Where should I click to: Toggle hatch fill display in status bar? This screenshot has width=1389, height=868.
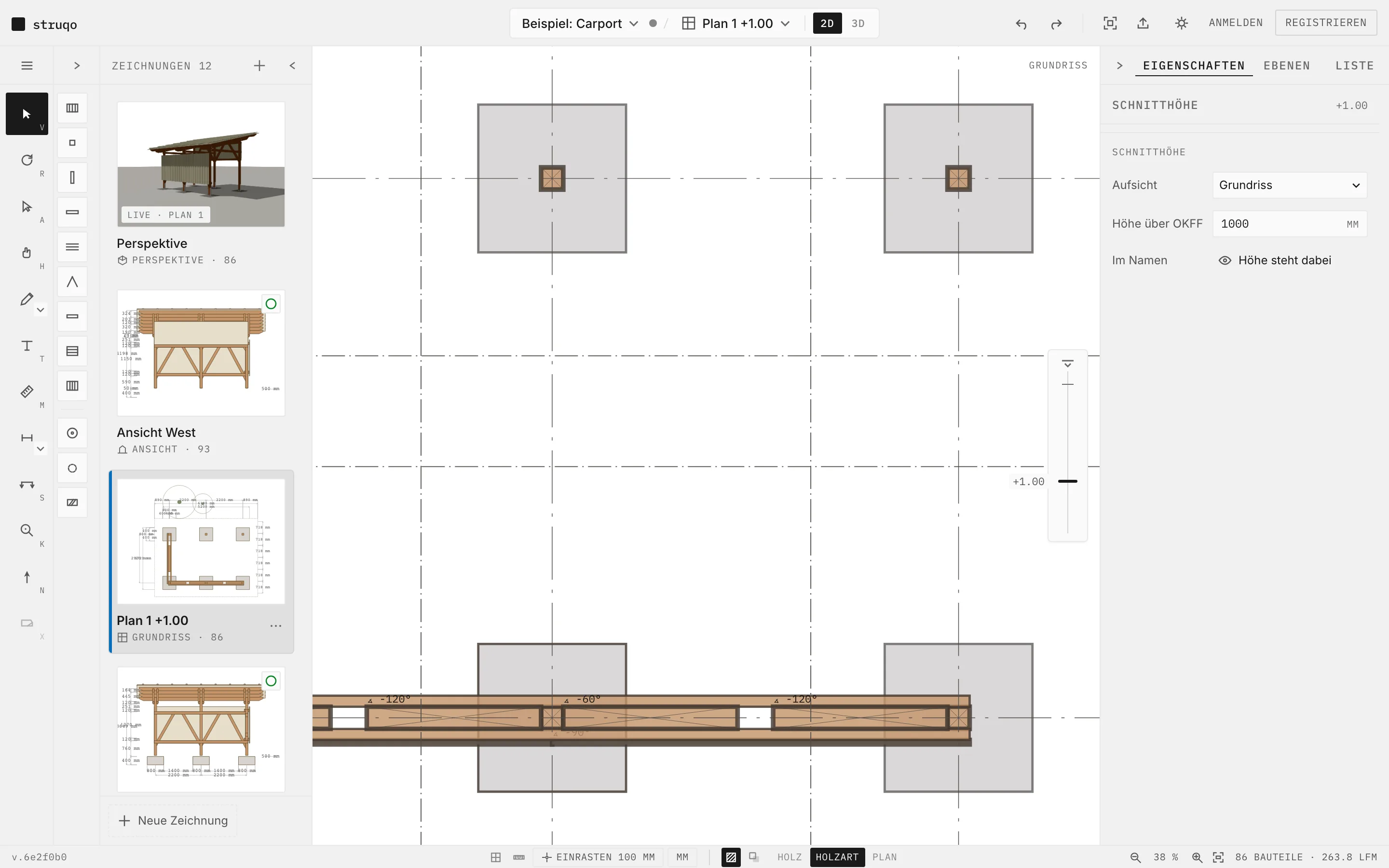pos(731,857)
